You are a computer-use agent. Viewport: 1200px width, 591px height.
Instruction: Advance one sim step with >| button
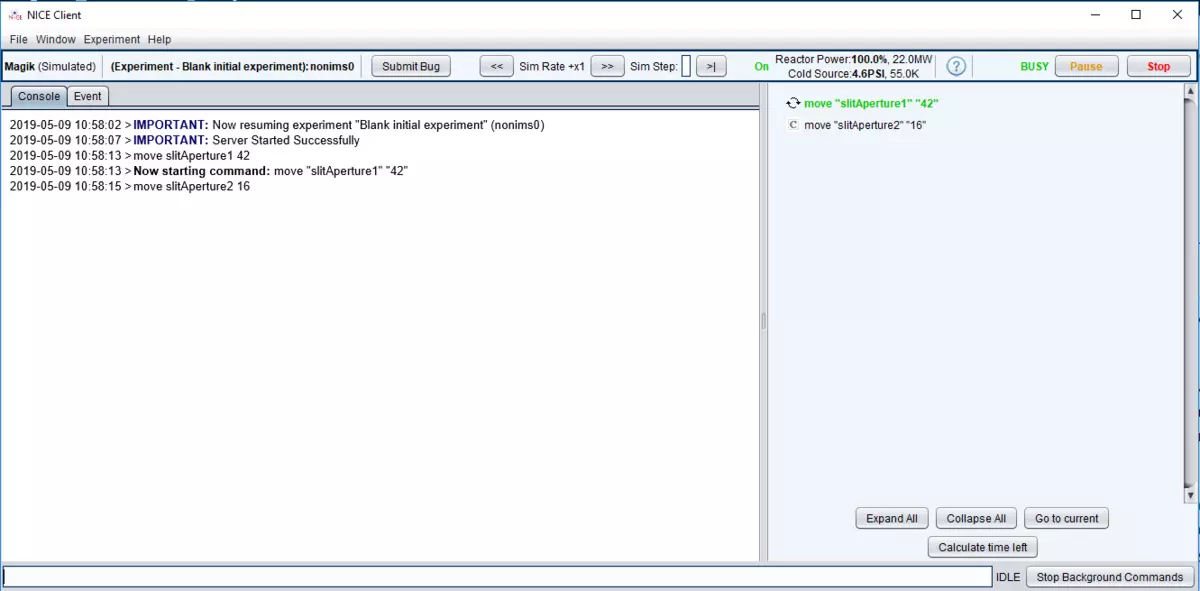point(711,66)
